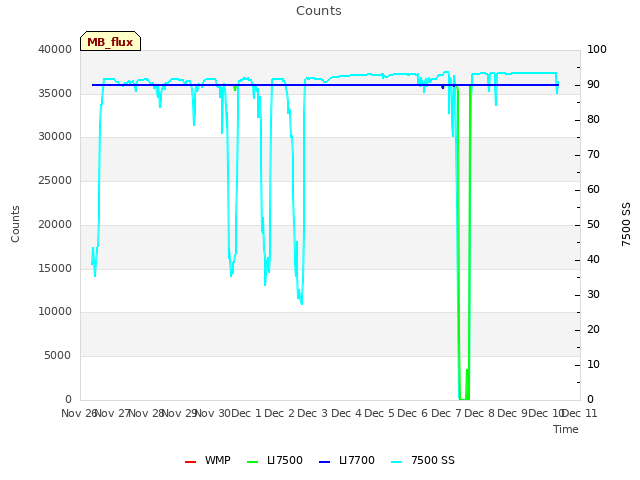This screenshot has height=480, width=640.
Task: Click the 30 tick on the right axis
Action: pyautogui.click(x=593, y=294)
